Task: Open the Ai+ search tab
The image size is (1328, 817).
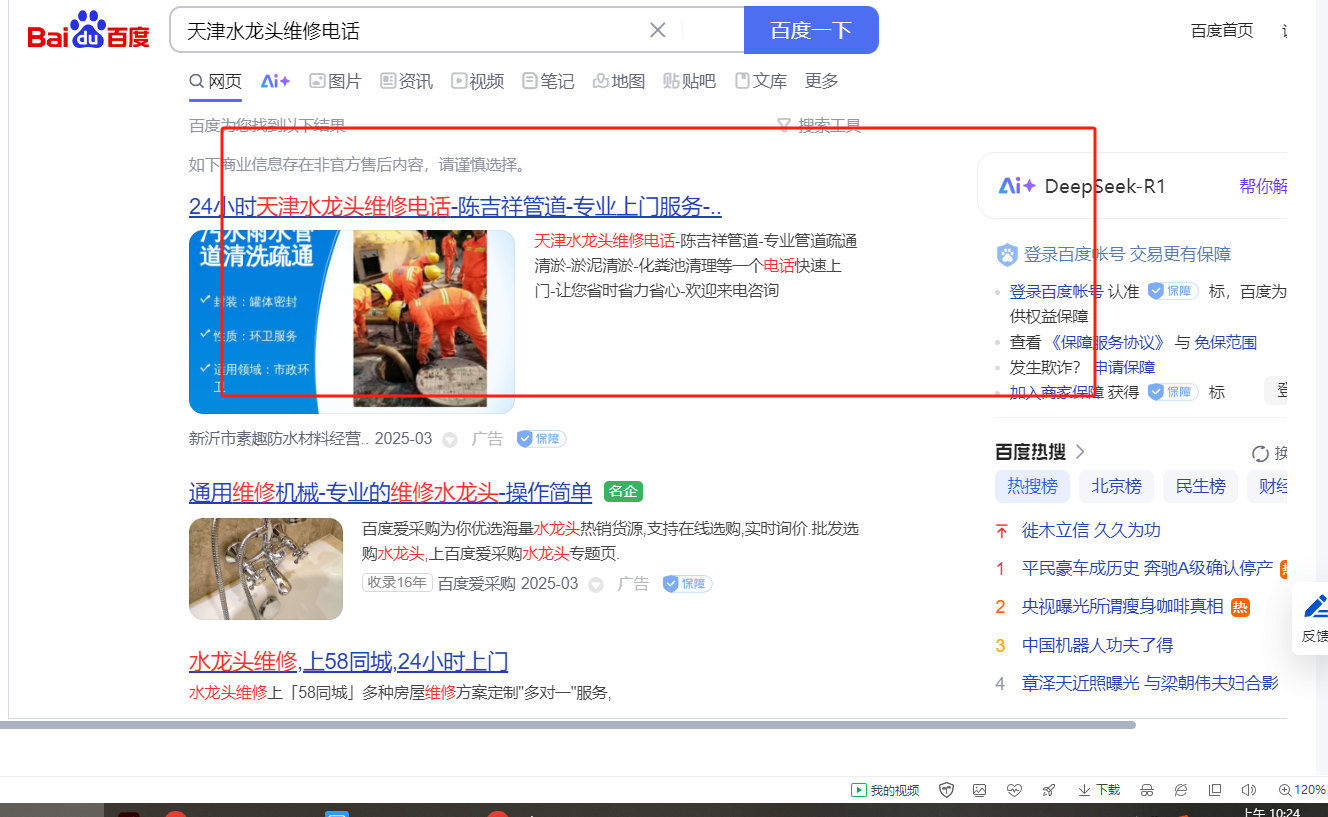Action: click(x=275, y=81)
